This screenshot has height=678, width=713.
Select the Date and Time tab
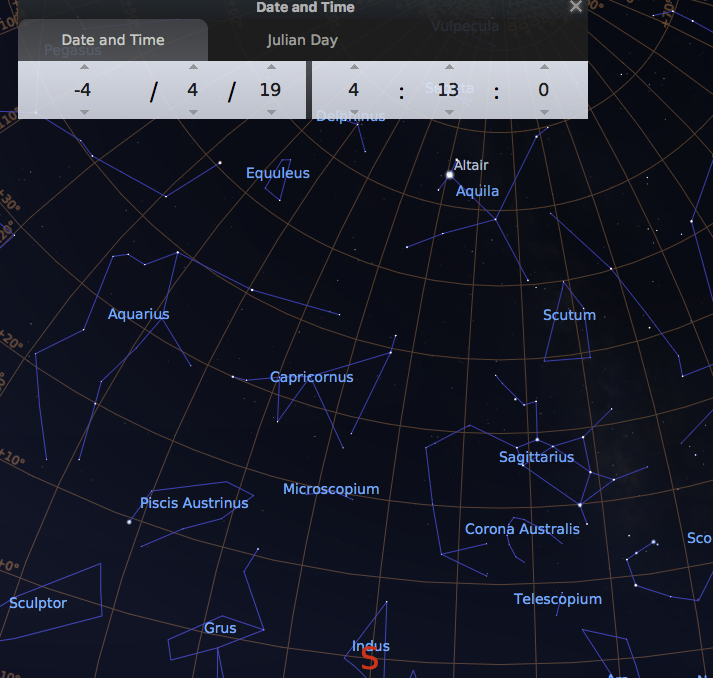113,41
